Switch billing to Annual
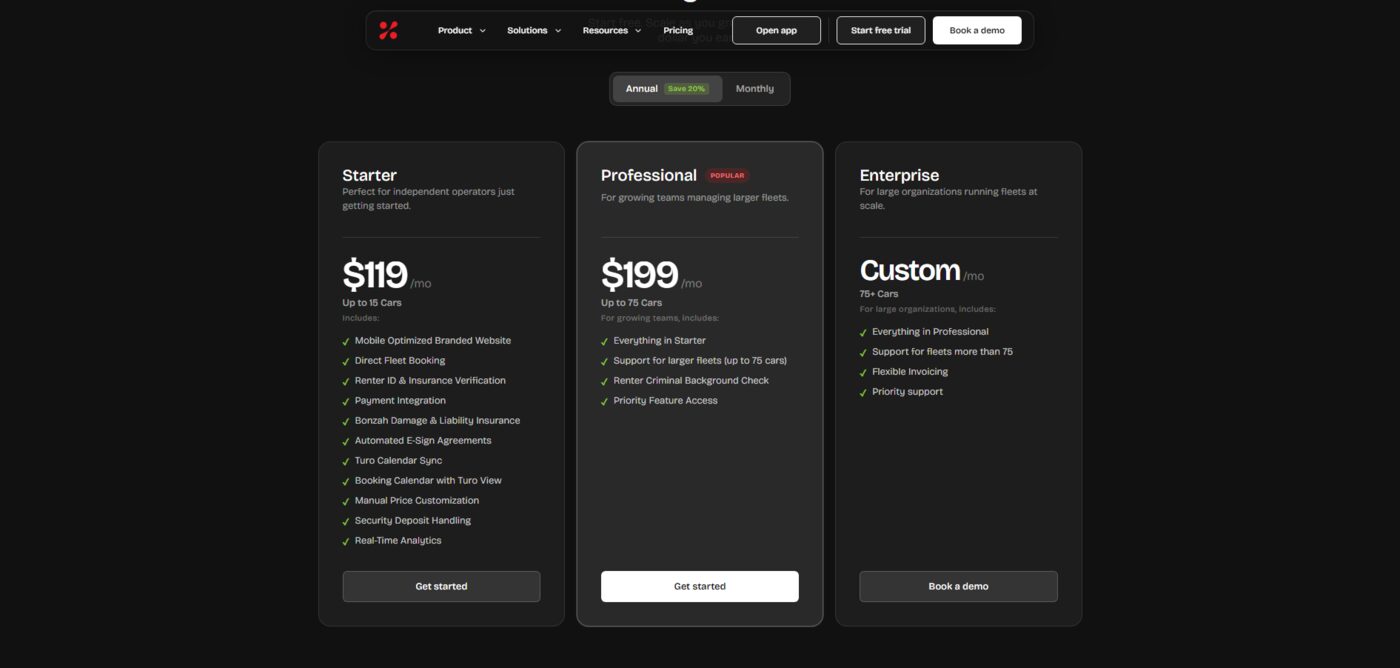 [x=667, y=88]
